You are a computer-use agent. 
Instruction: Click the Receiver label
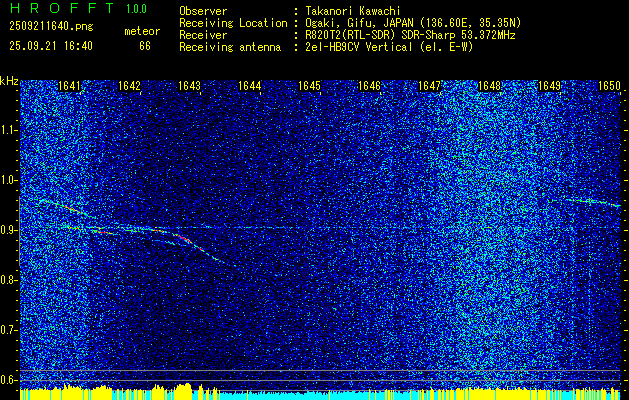[x=203, y=35]
